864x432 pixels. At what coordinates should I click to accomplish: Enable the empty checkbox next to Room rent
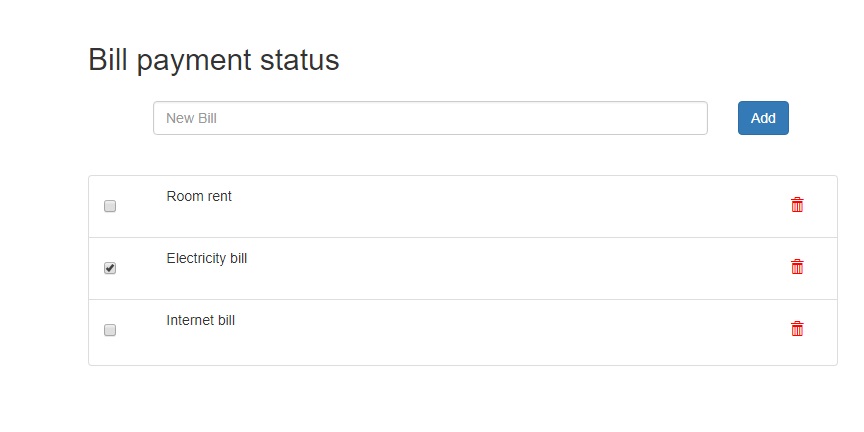110,206
